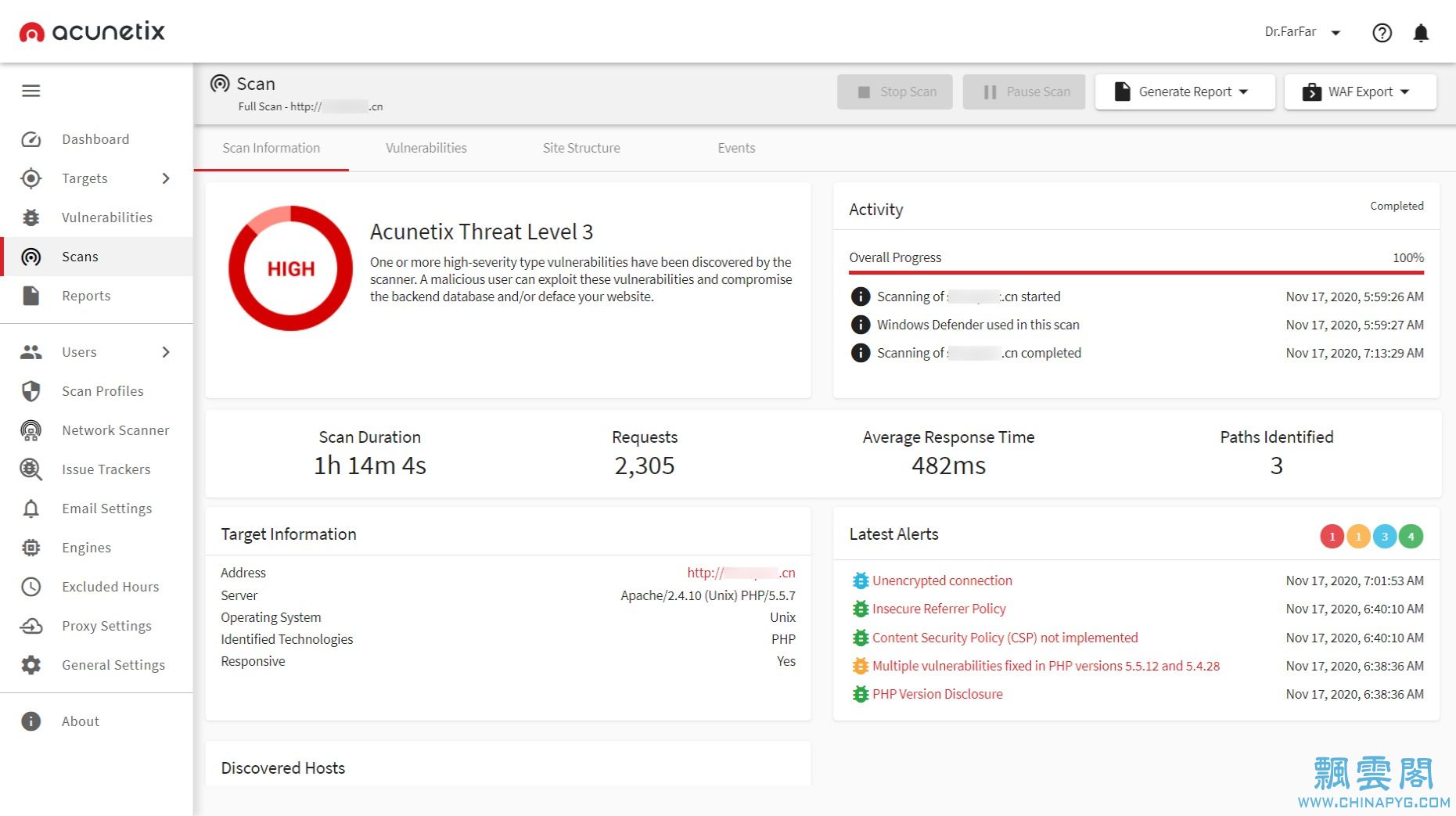Click the Average Response Time 482ms

click(948, 466)
